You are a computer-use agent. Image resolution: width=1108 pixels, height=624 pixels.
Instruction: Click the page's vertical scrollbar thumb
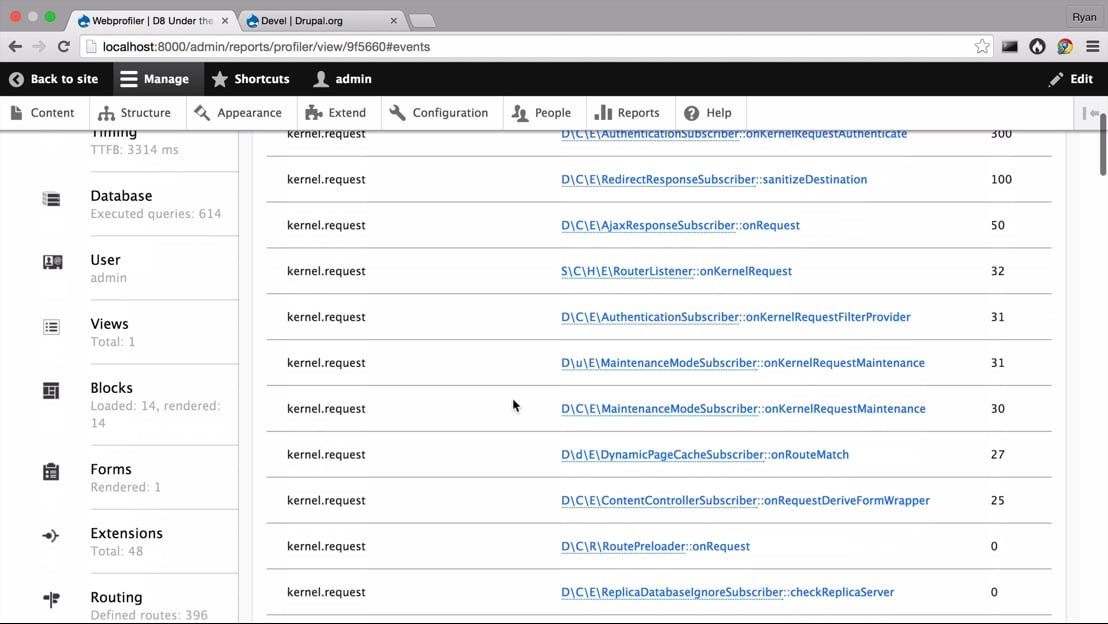pyautogui.click(x=1102, y=145)
